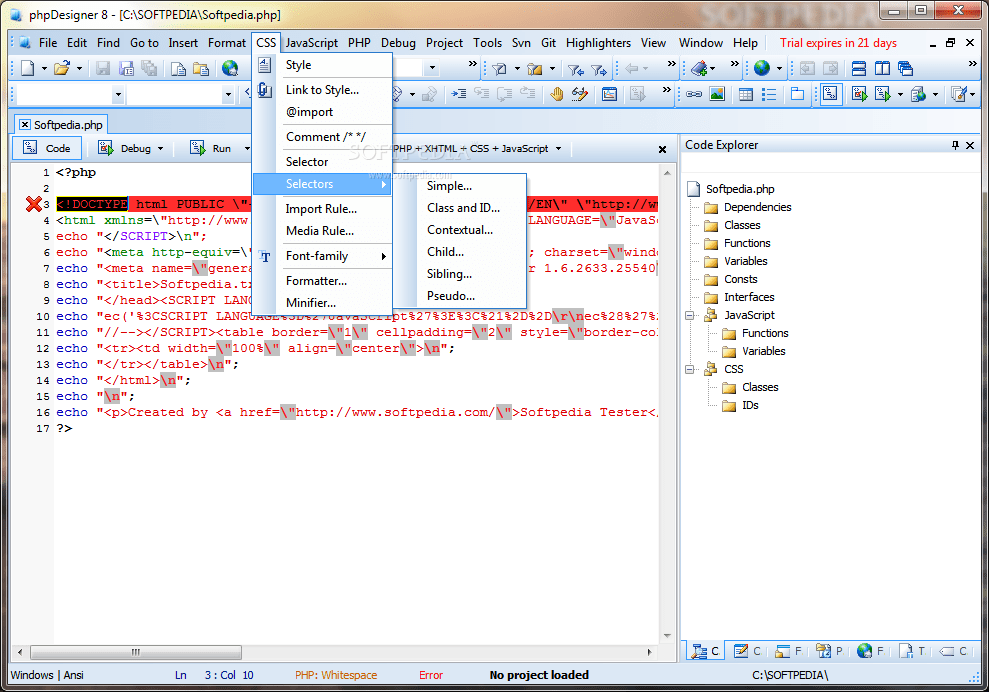Open the pencil editor bottom tab

[747, 651]
